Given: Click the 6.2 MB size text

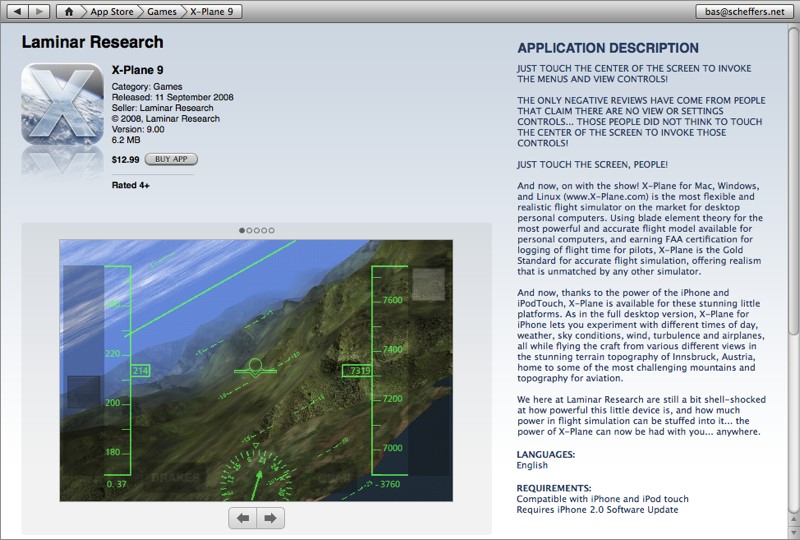Looking at the screenshot, I should pos(126,140).
